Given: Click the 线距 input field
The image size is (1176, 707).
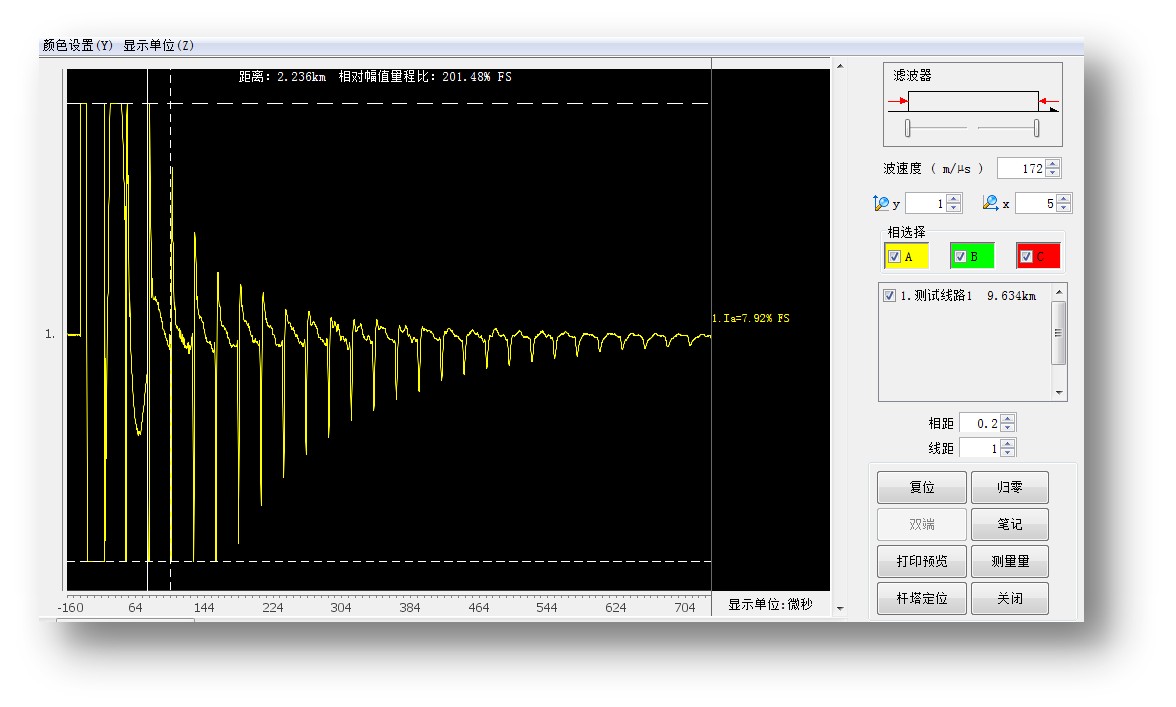Looking at the screenshot, I should click(x=980, y=448).
